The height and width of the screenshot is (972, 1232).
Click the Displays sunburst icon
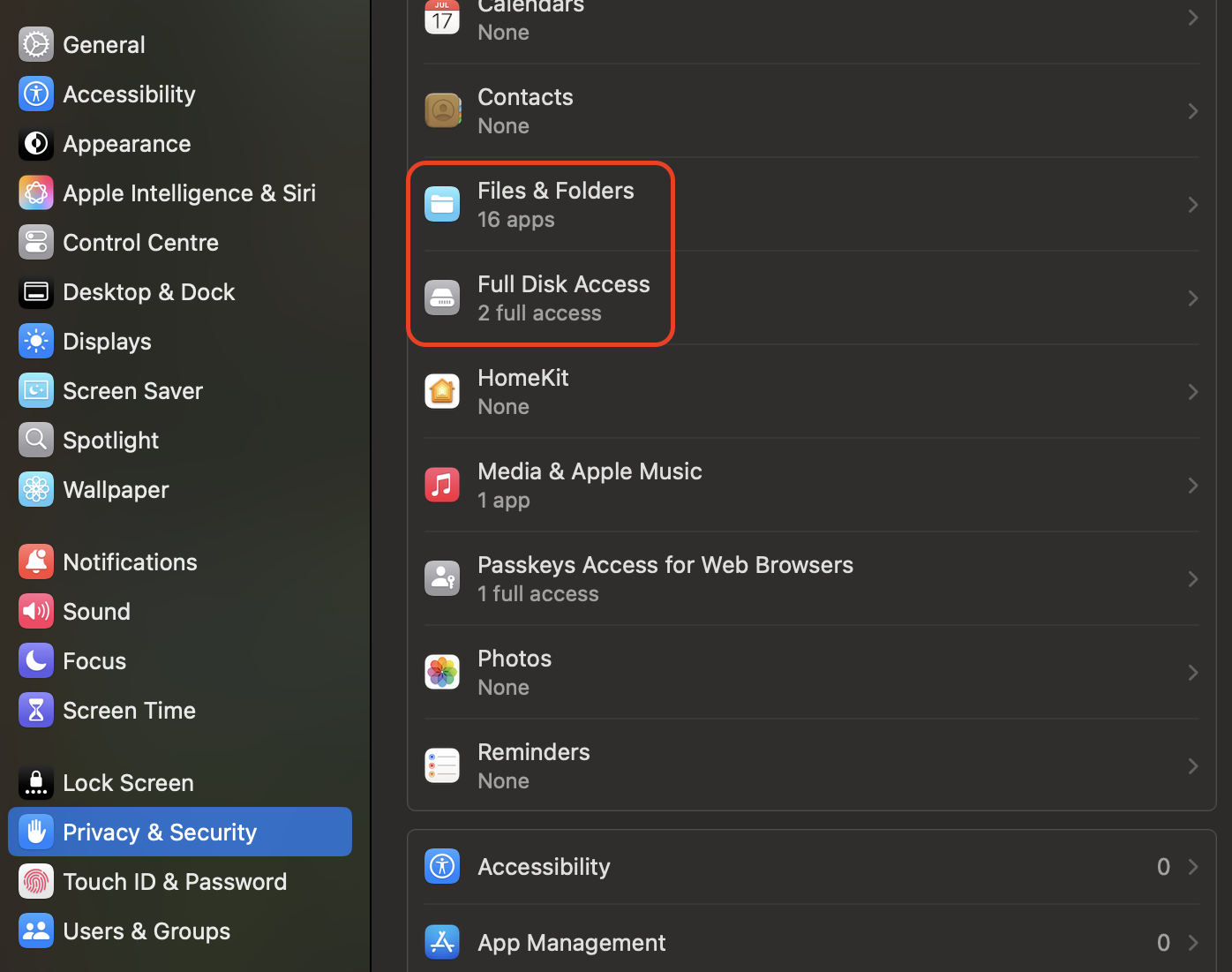(35, 341)
